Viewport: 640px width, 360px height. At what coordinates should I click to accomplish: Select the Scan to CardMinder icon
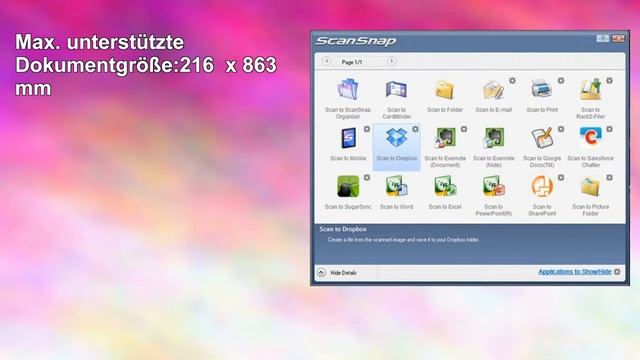tap(396, 90)
